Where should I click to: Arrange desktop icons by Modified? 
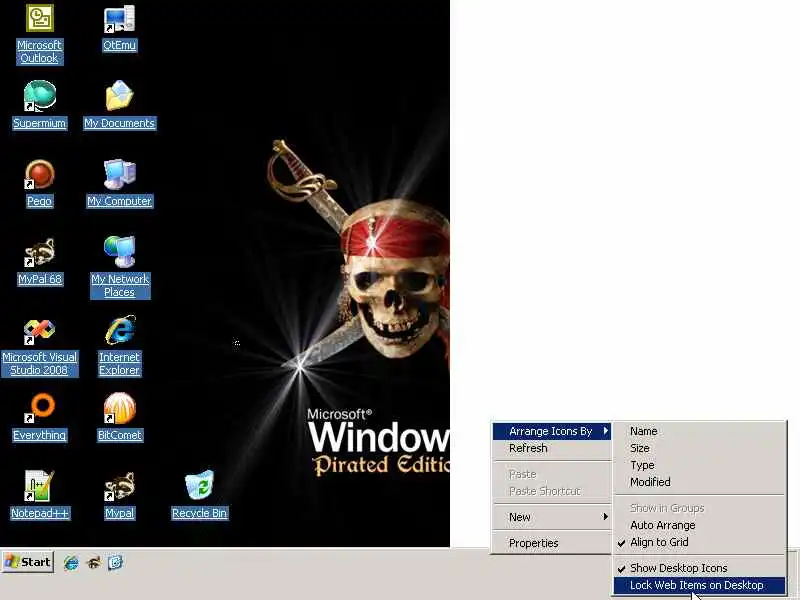point(699,482)
